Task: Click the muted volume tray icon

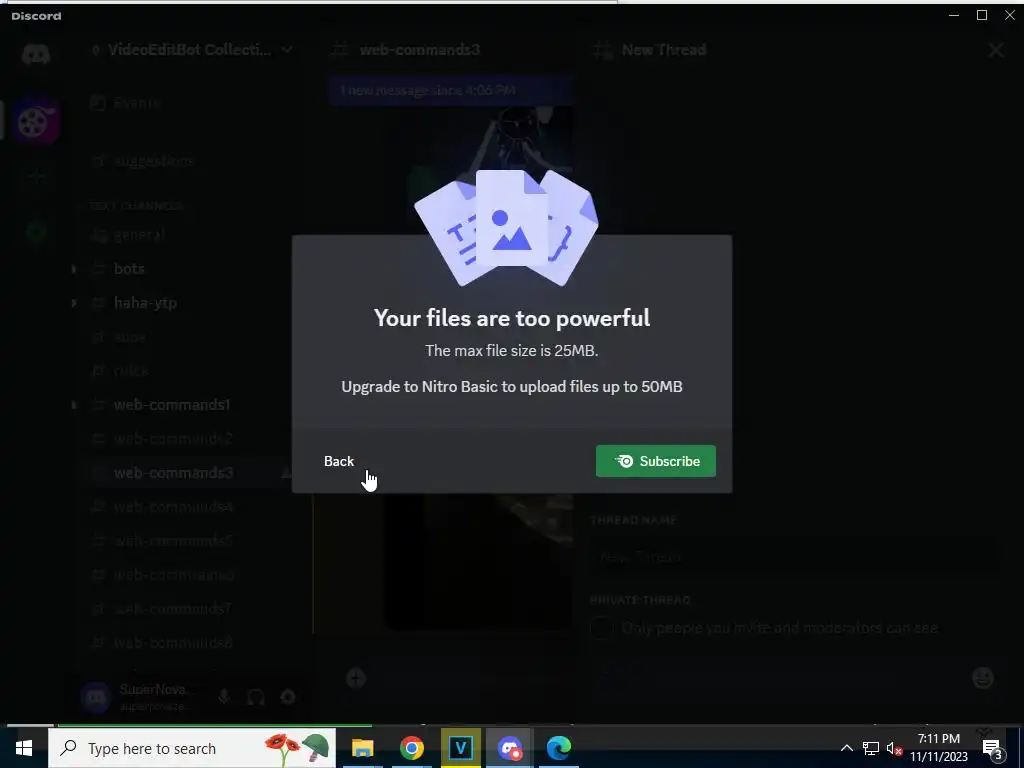Action: click(895, 748)
